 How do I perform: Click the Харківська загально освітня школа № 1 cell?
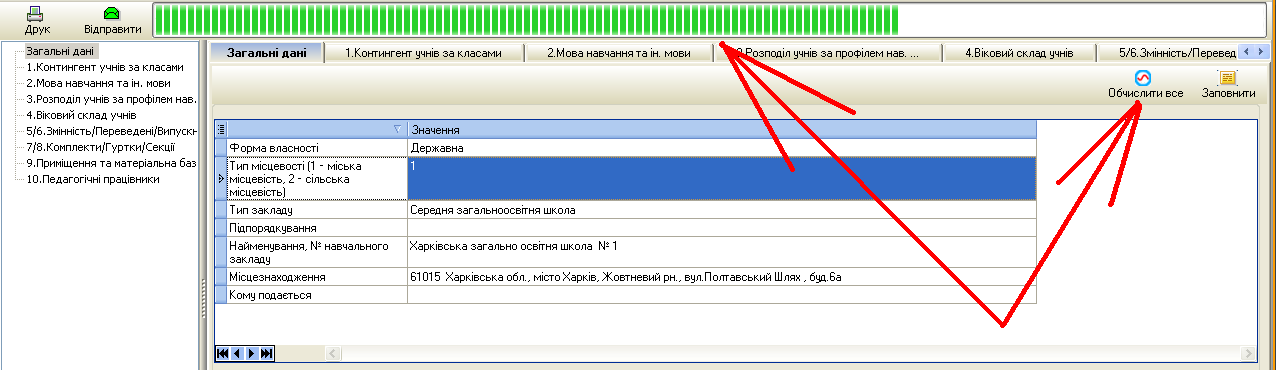tap(722, 252)
